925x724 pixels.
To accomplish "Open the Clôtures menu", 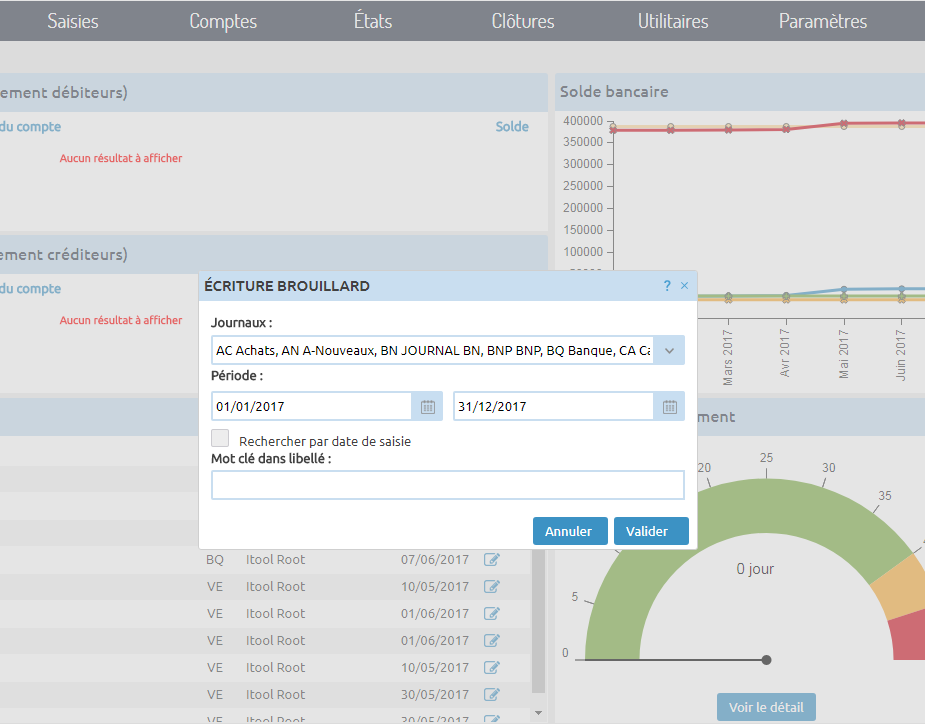I will [523, 21].
